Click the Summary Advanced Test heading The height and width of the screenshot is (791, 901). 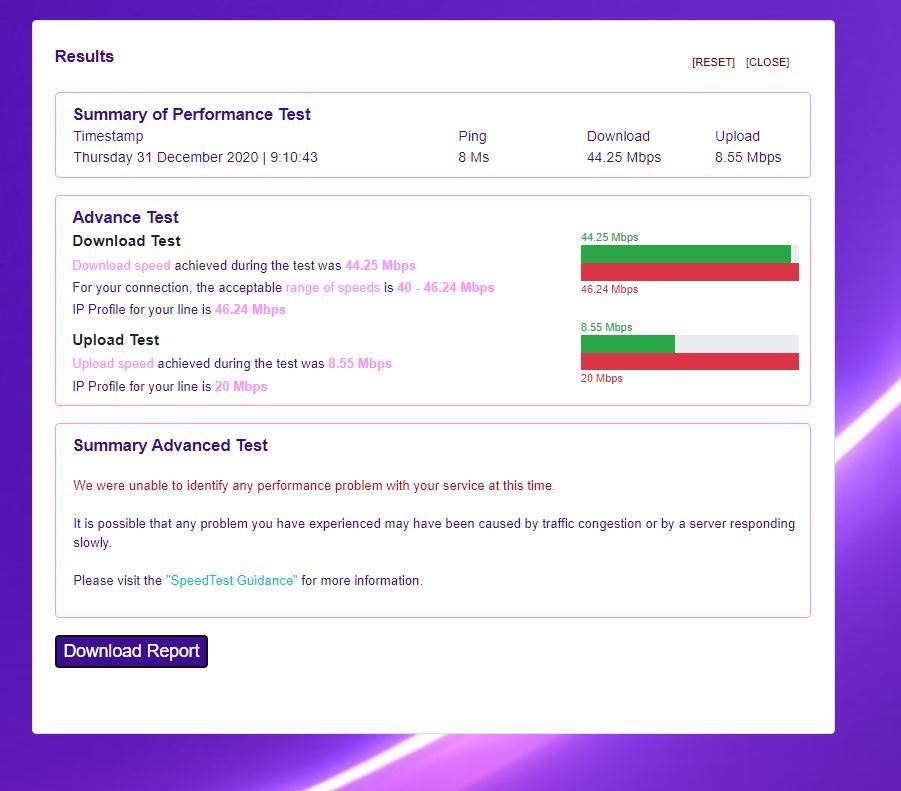point(170,446)
